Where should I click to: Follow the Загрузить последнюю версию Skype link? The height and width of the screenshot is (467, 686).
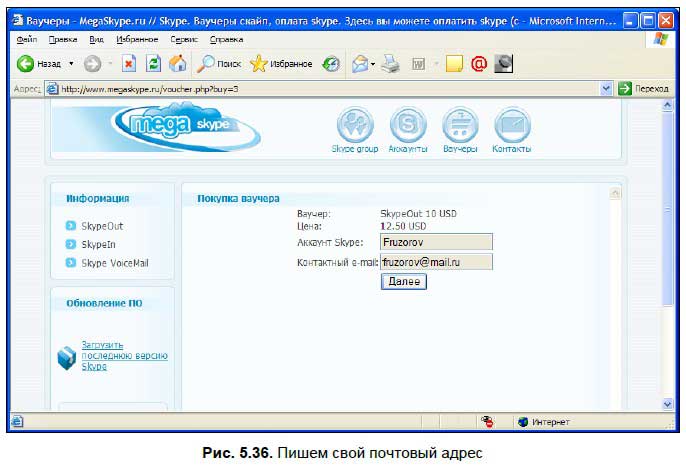pyautogui.click(x=123, y=356)
